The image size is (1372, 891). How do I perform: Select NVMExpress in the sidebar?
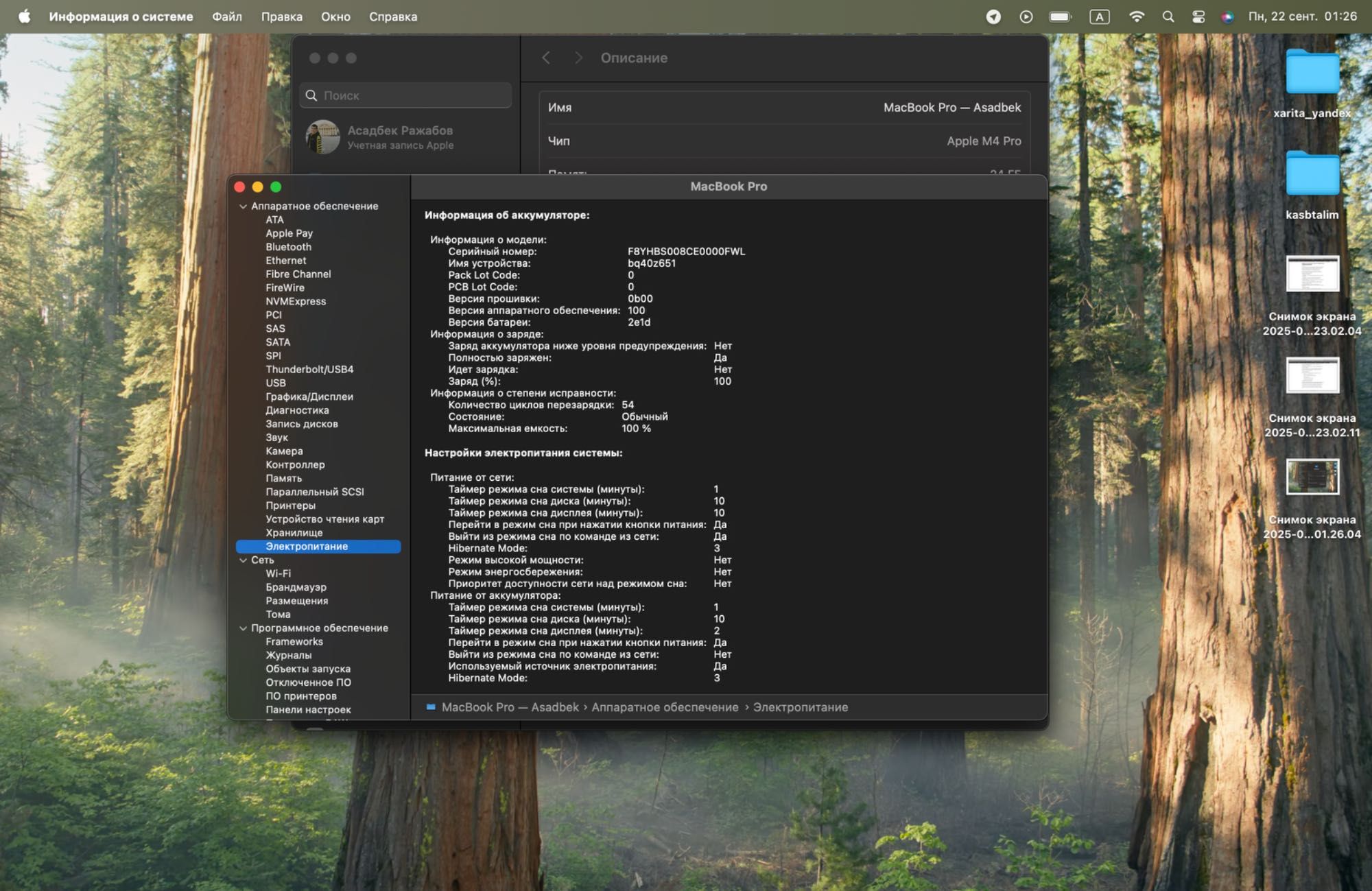click(x=296, y=302)
